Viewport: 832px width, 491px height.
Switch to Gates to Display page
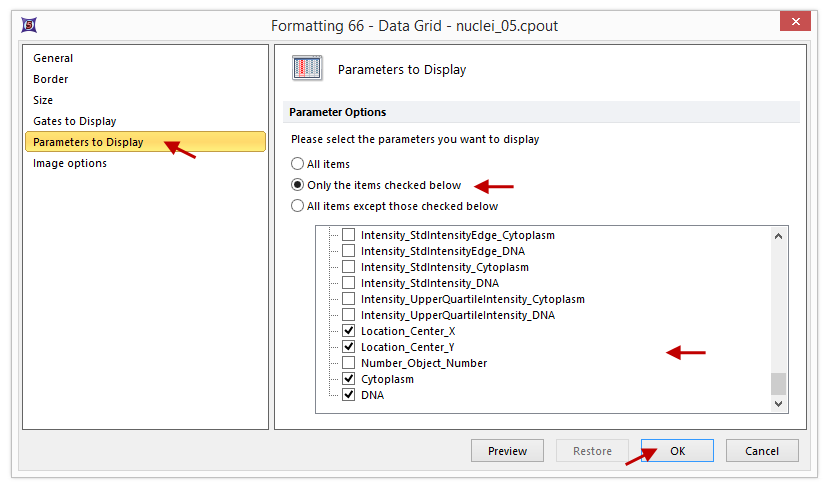pyautogui.click(x=75, y=121)
